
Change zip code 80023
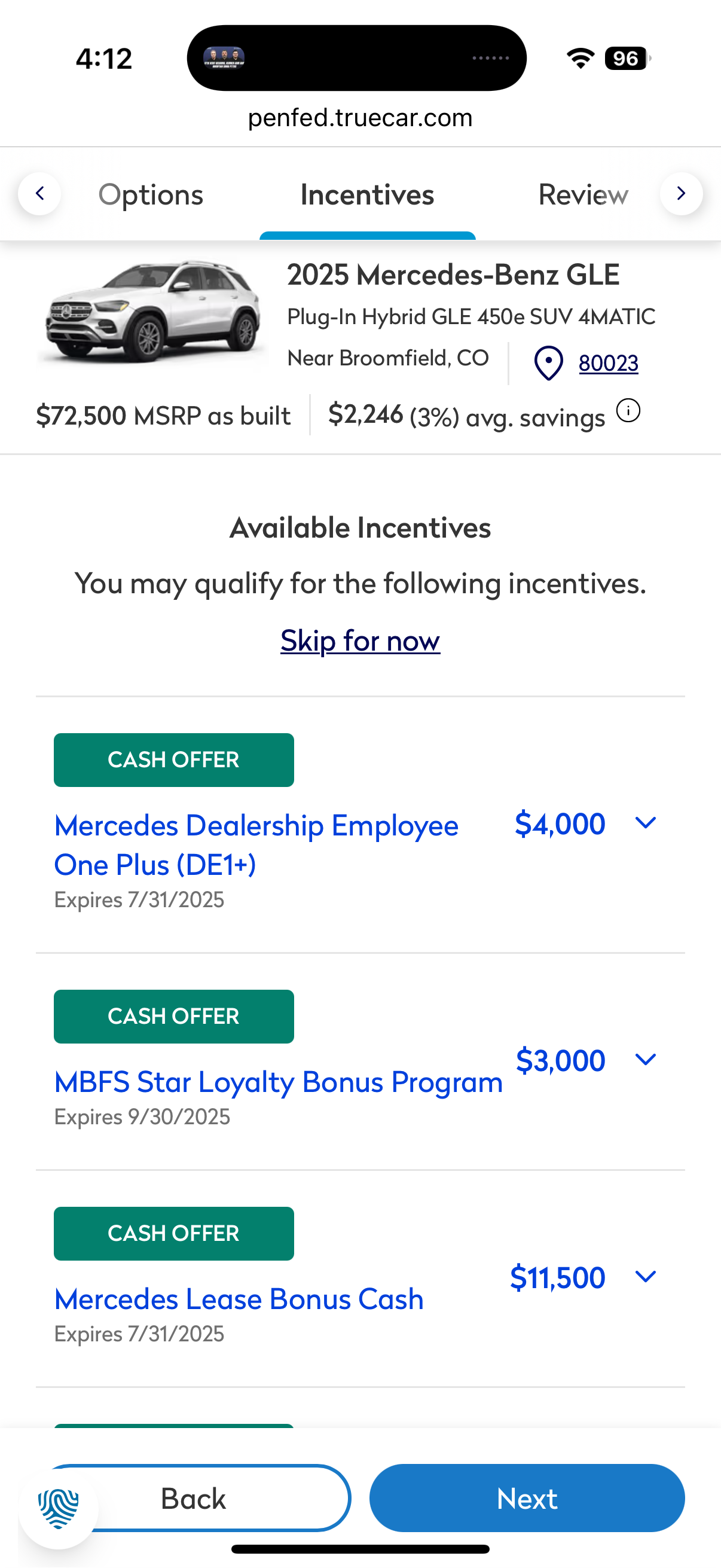click(609, 364)
